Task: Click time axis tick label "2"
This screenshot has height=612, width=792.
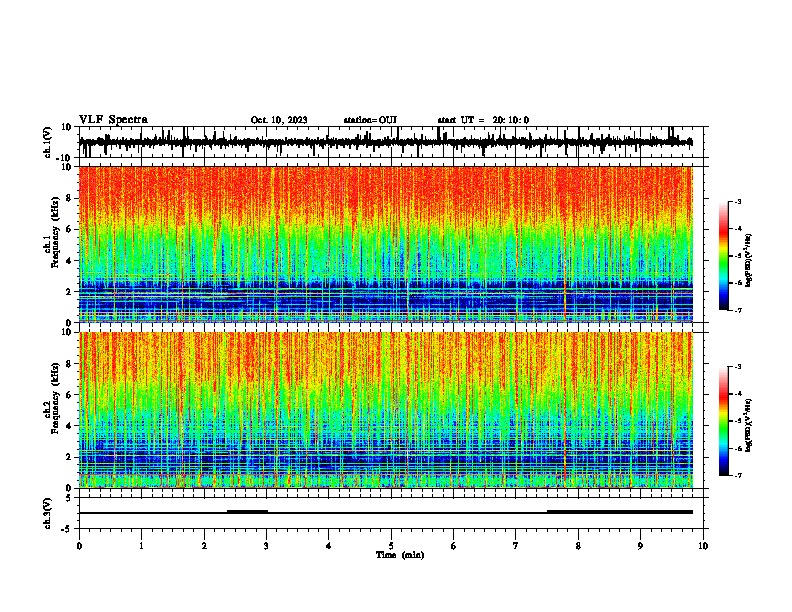Action: pos(204,546)
